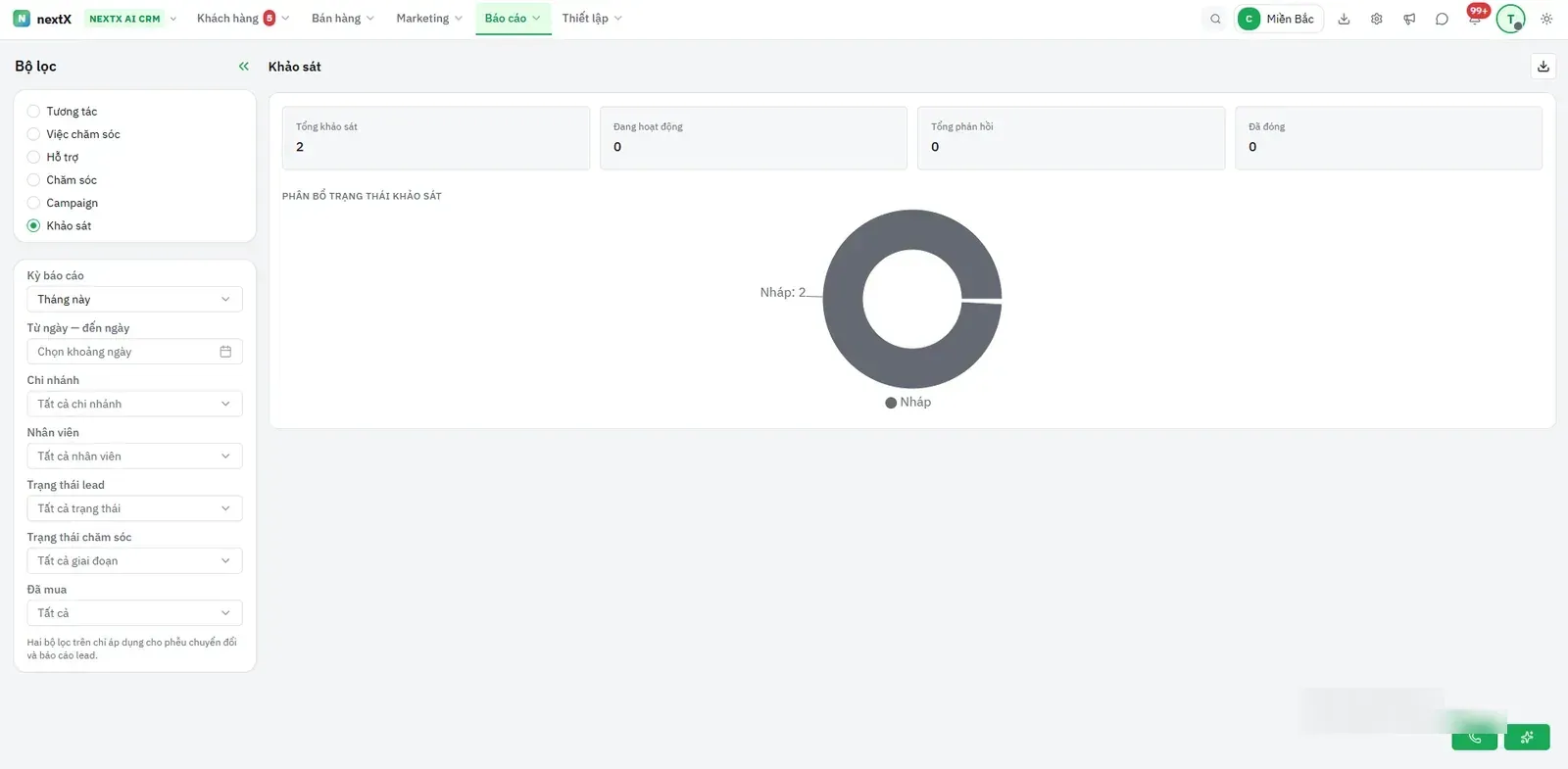
Task: Open the NEXTX AI CRM app switcher
Action: [132, 19]
